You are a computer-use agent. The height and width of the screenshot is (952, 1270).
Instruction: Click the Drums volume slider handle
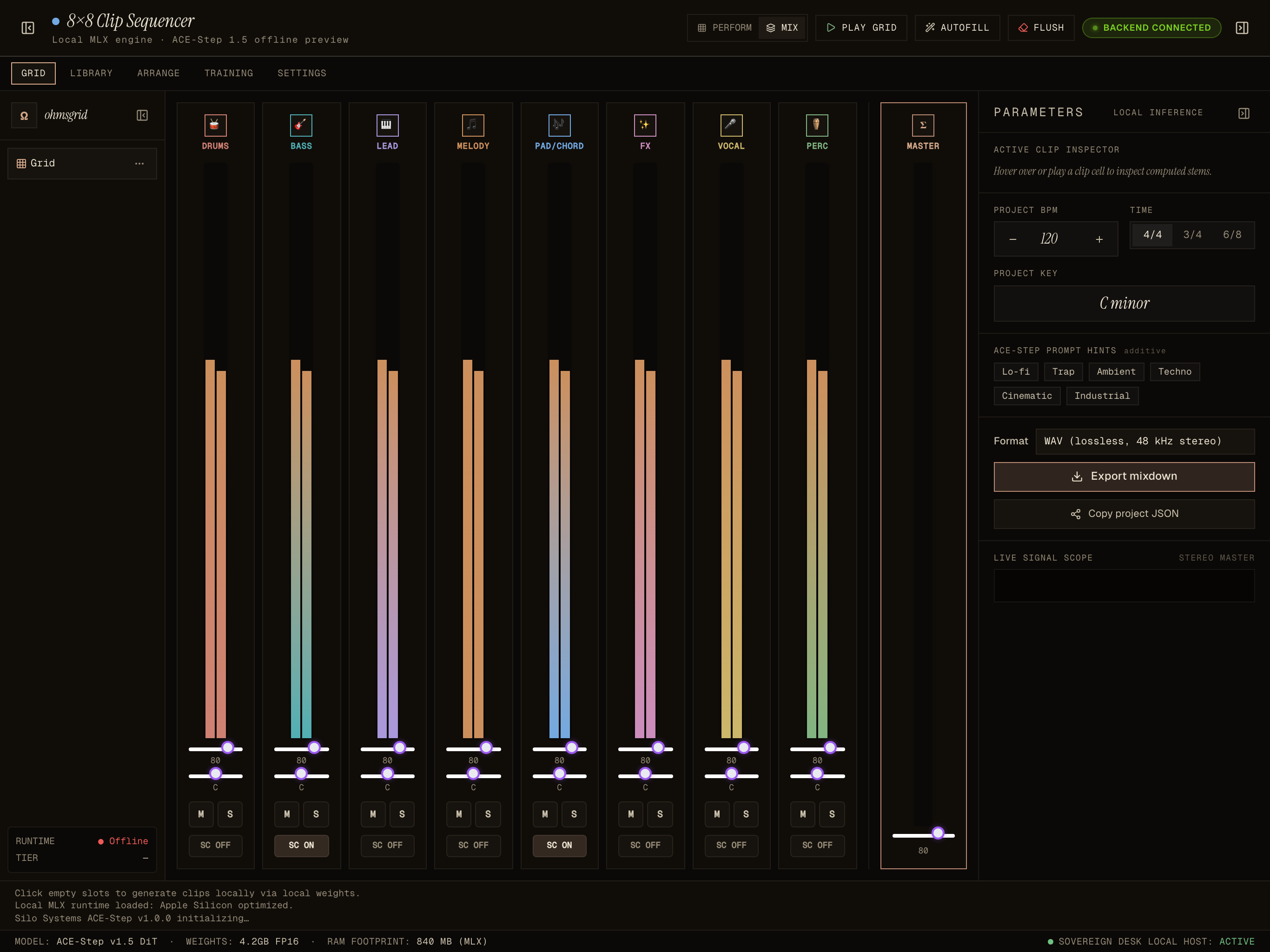228,747
